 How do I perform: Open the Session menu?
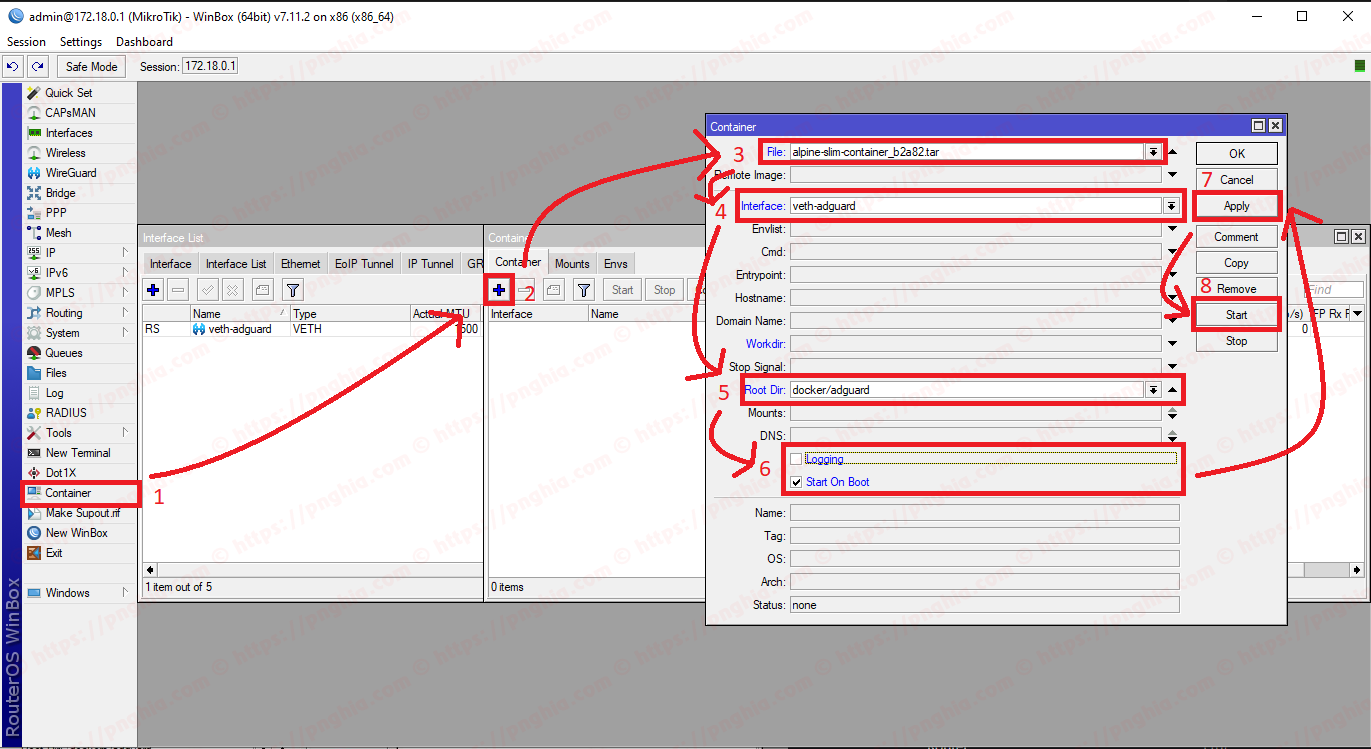coord(27,42)
